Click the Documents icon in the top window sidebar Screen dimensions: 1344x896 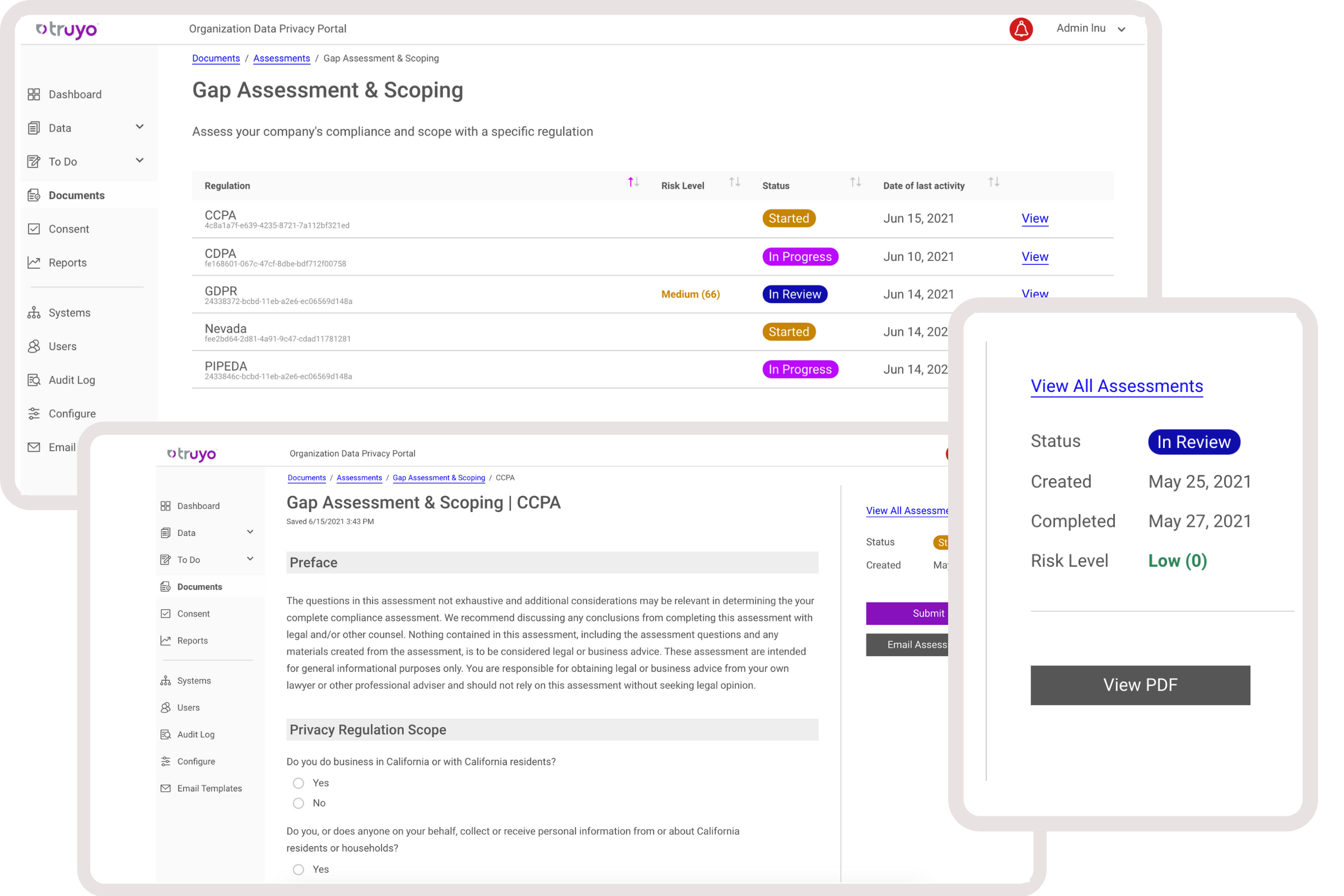(x=34, y=195)
